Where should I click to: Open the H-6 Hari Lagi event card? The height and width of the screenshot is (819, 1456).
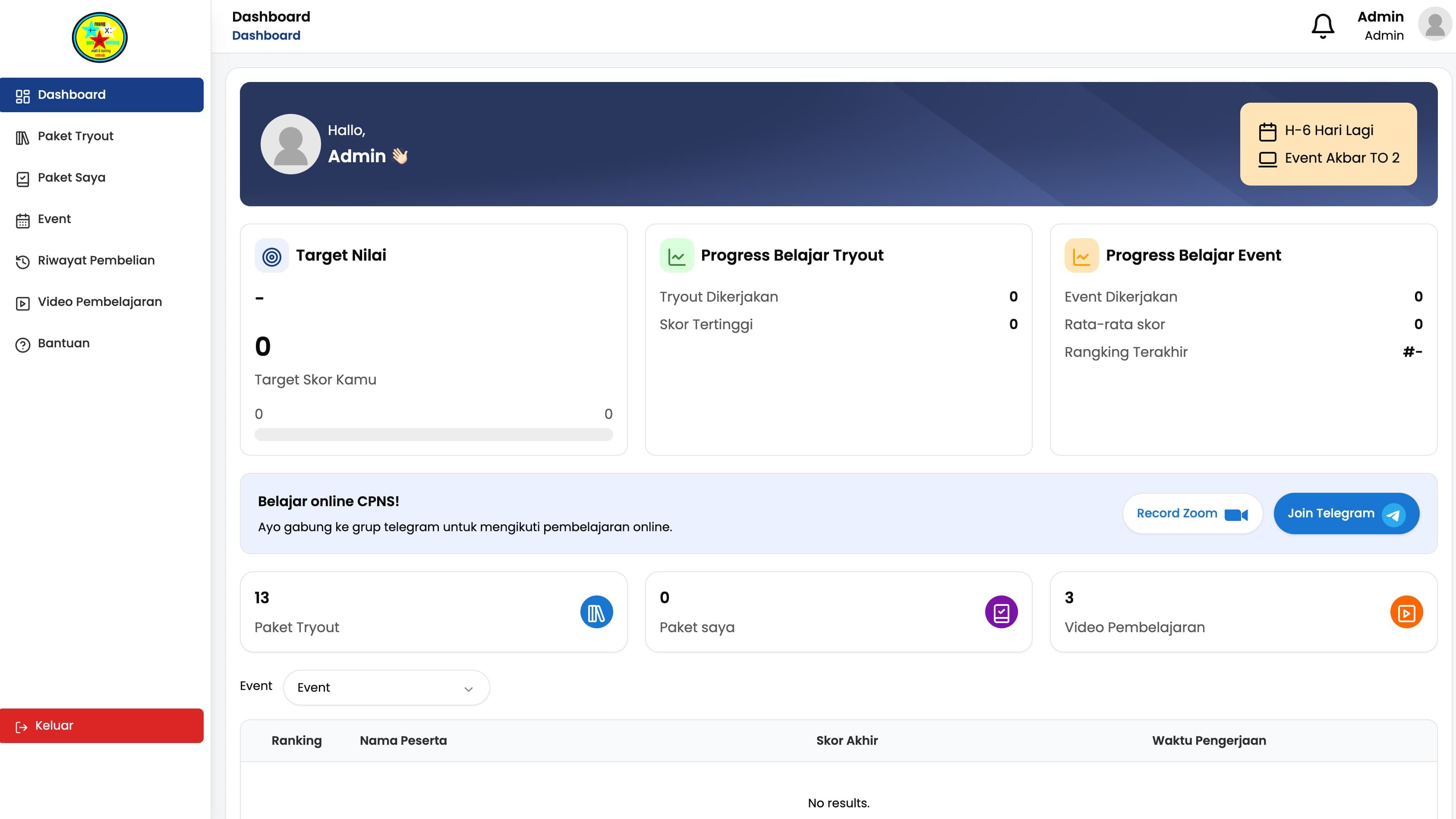pos(1328,144)
